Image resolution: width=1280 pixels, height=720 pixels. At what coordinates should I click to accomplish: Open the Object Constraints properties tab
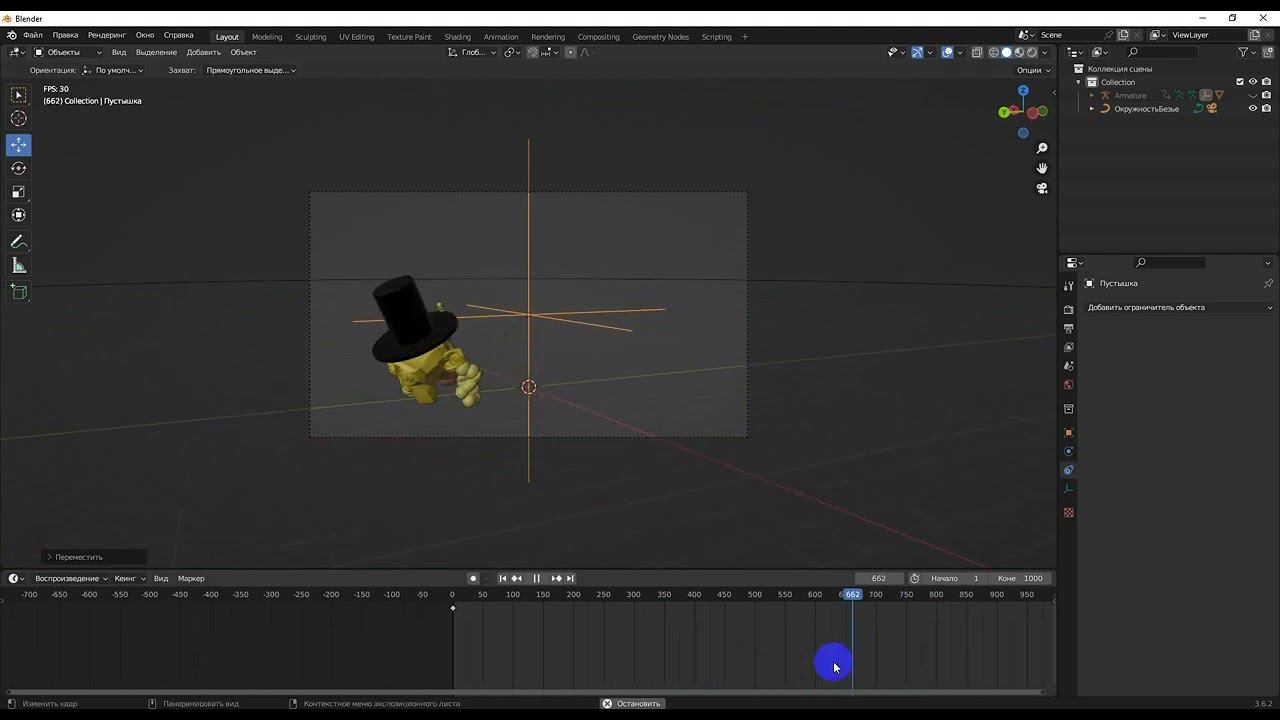[1068, 470]
